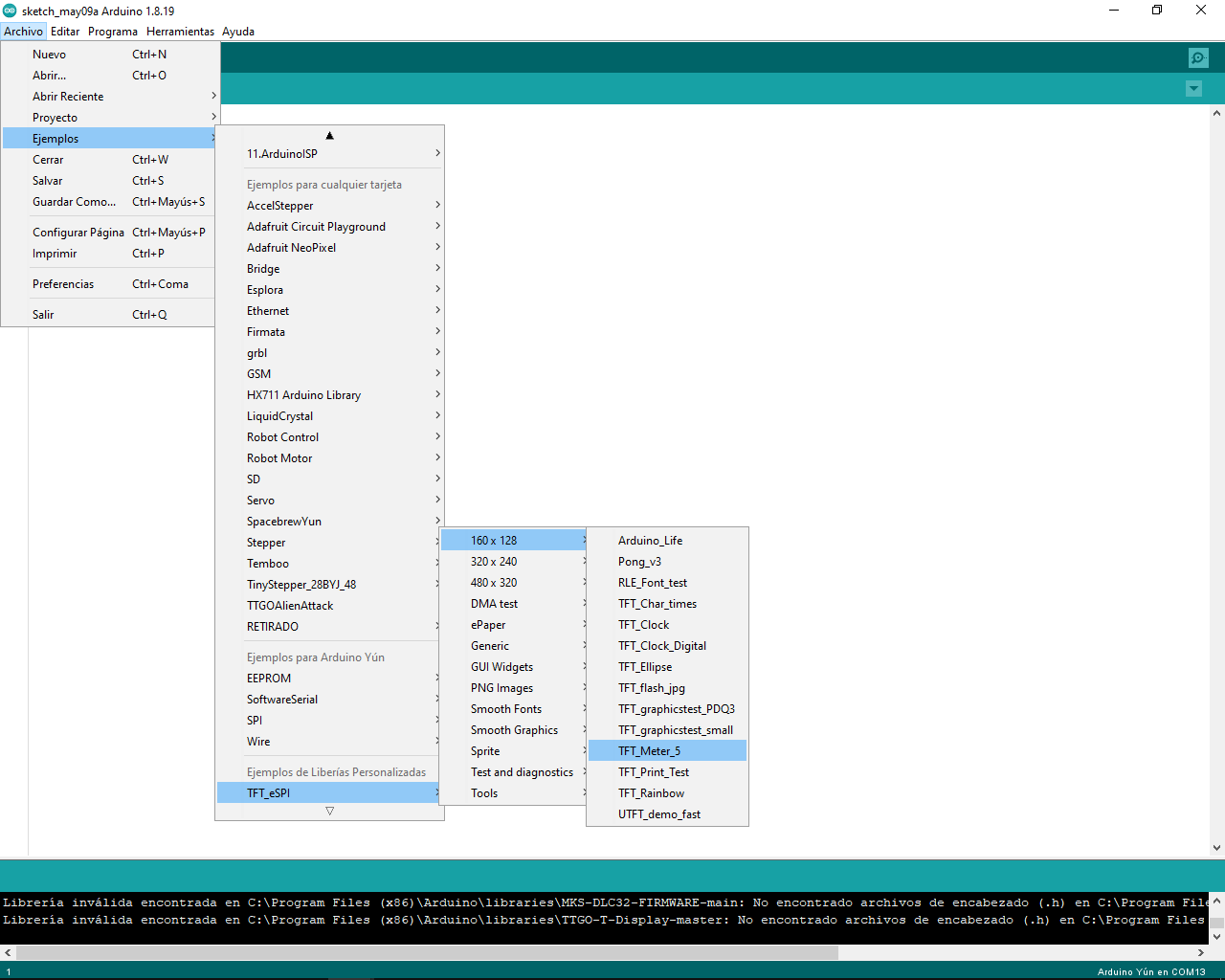Choose Salvar from the menu
The height and width of the screenshot is (980, 1225).
coord(110,181)
